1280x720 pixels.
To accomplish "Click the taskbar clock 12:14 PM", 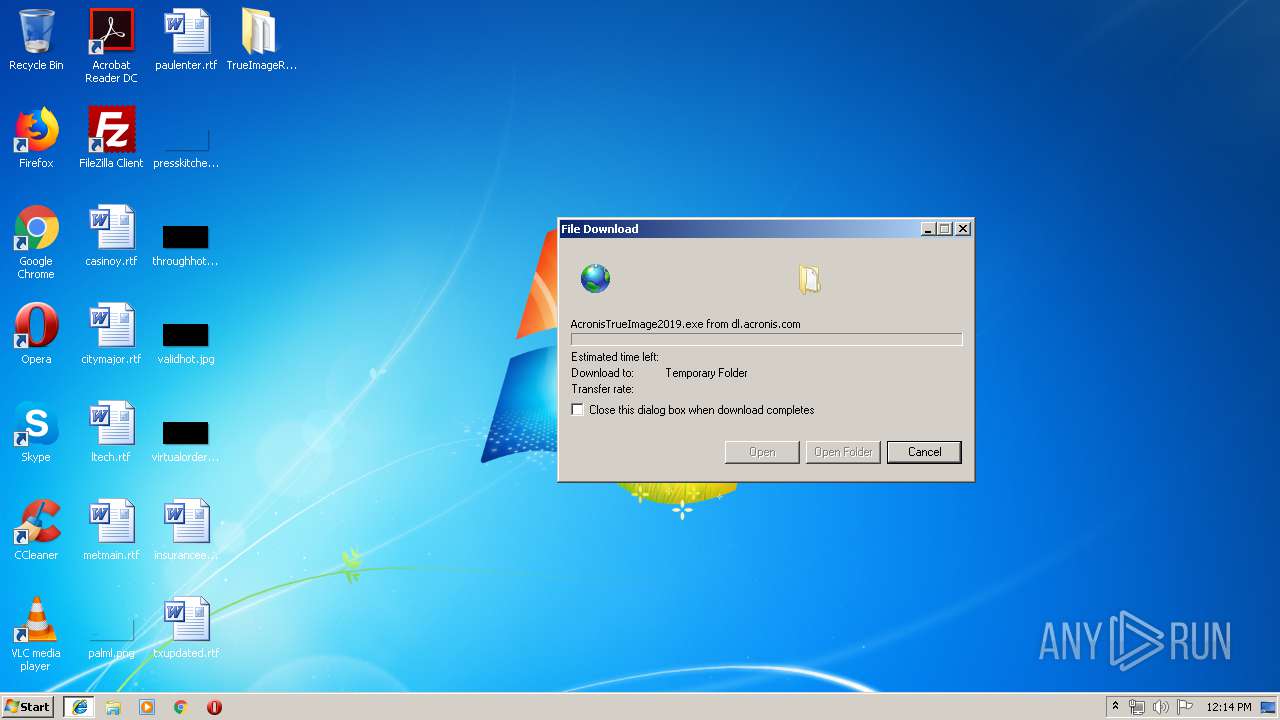I will pyautogui.click(x=1228, y=707).
